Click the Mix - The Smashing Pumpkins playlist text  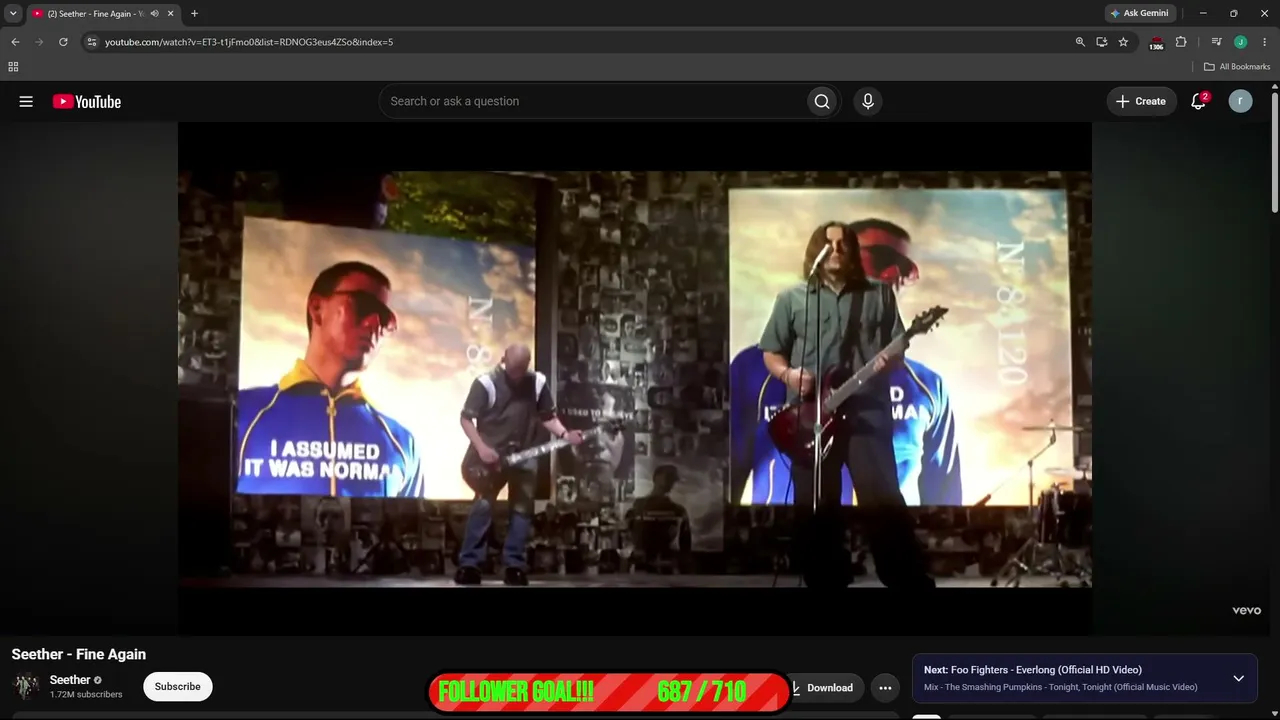1060,687
